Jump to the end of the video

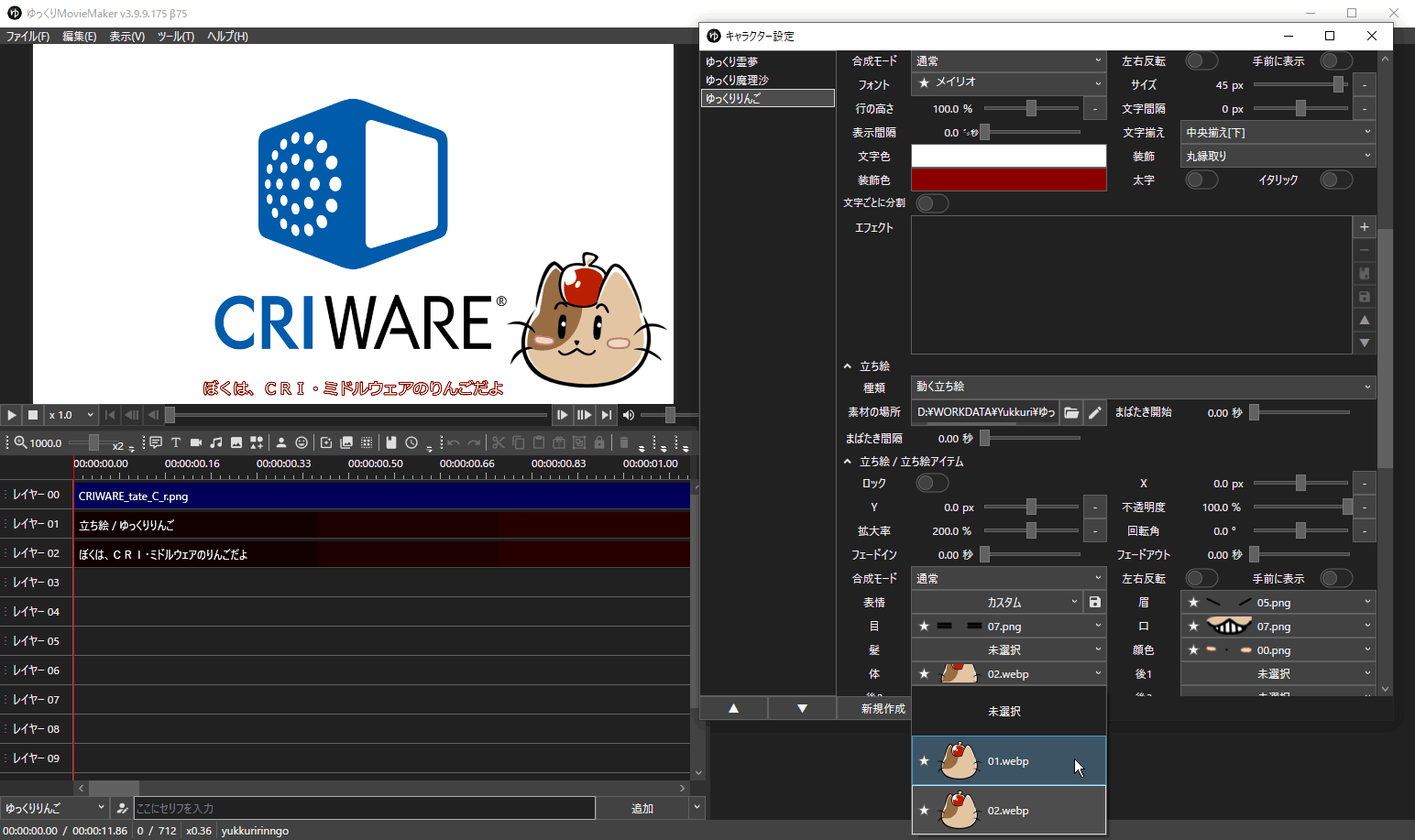(x=606, y=415)
